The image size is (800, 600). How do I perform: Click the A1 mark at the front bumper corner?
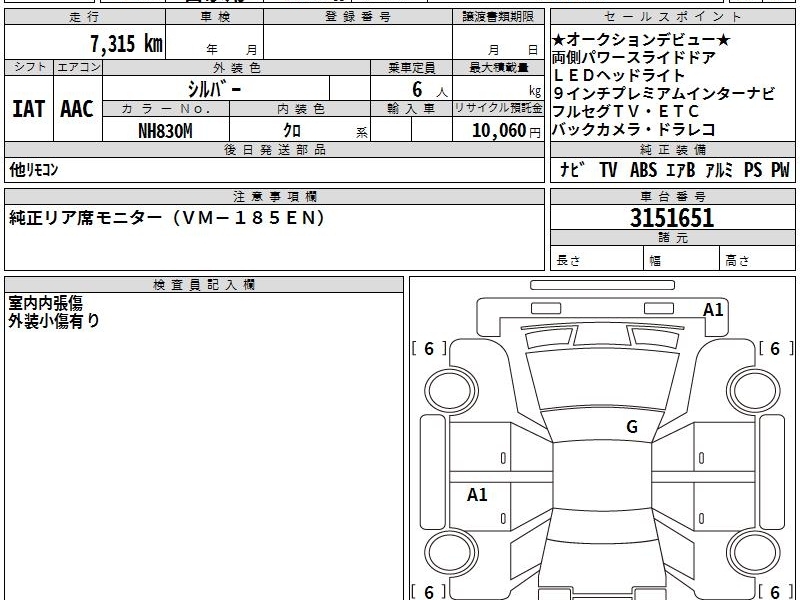click(713, 310)
